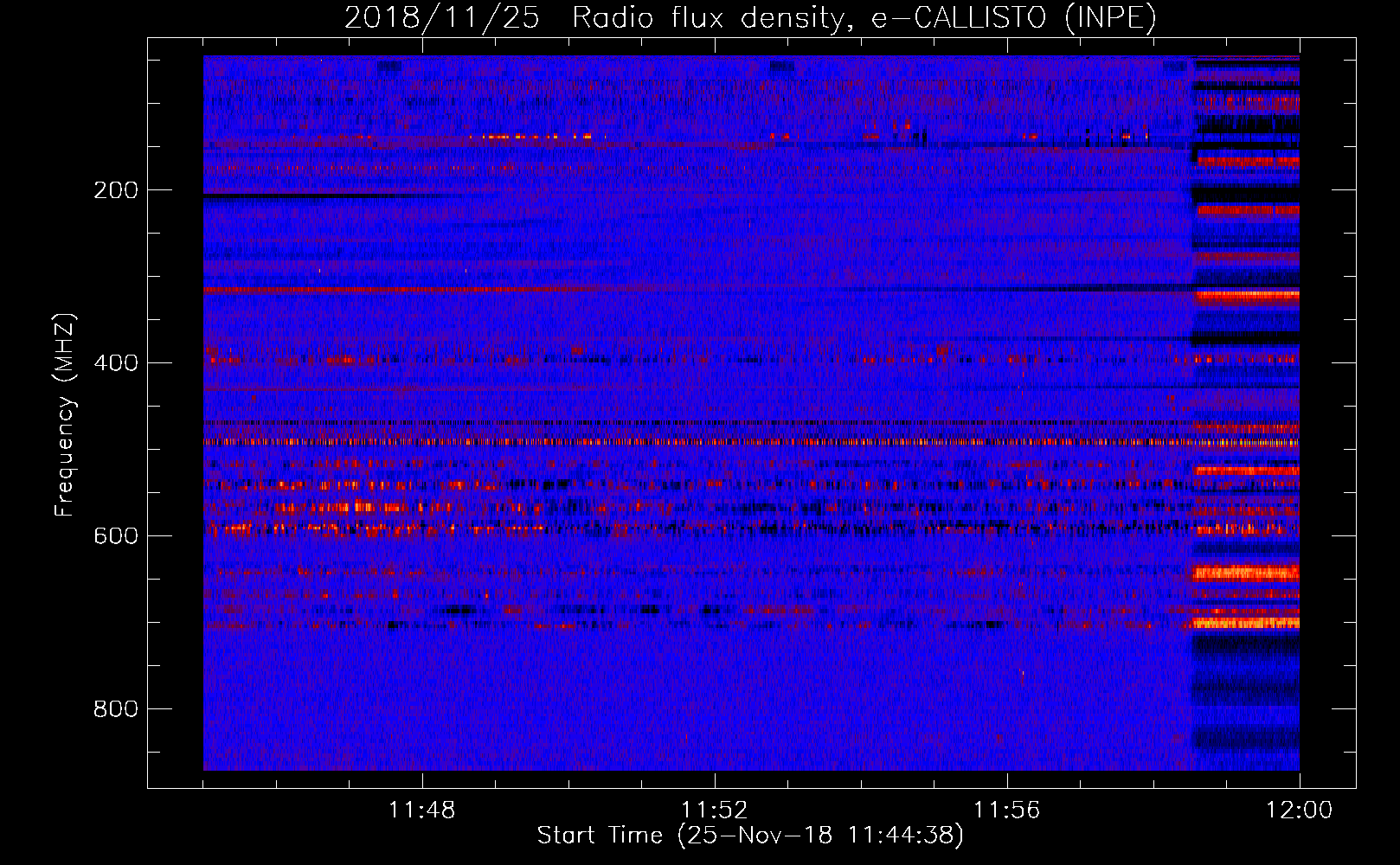Click the 200 frequency tick label
Screen dimensions: 1400x865
tap(116, 190)
